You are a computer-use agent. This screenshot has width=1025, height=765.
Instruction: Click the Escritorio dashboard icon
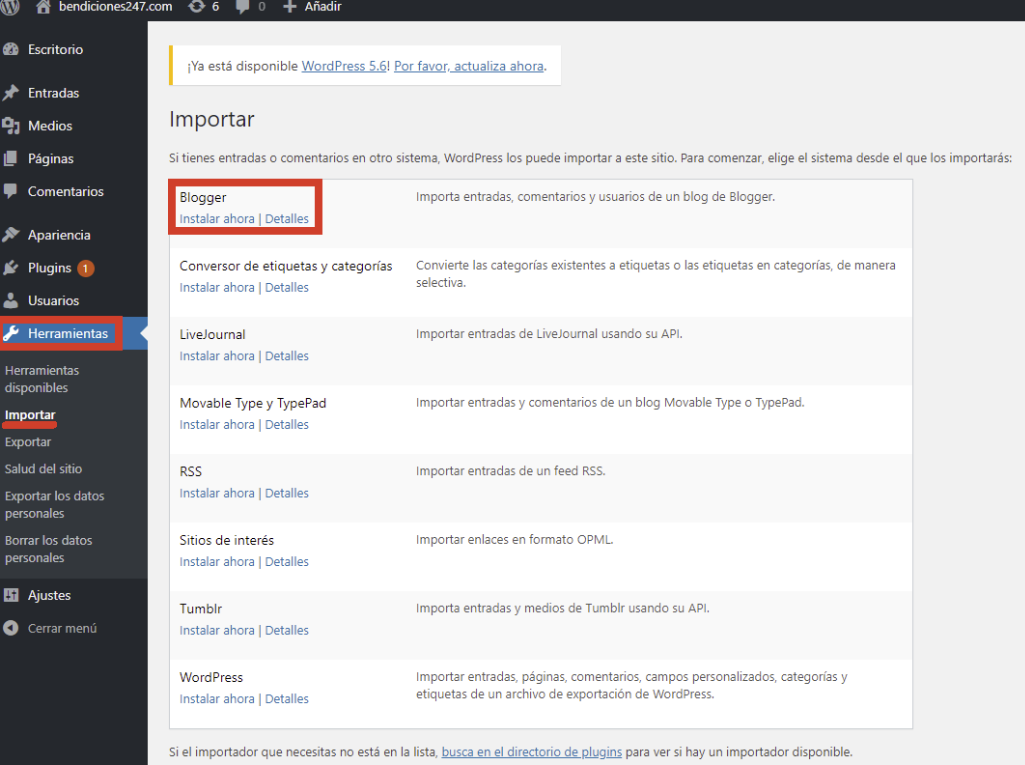tap(10, 49)
